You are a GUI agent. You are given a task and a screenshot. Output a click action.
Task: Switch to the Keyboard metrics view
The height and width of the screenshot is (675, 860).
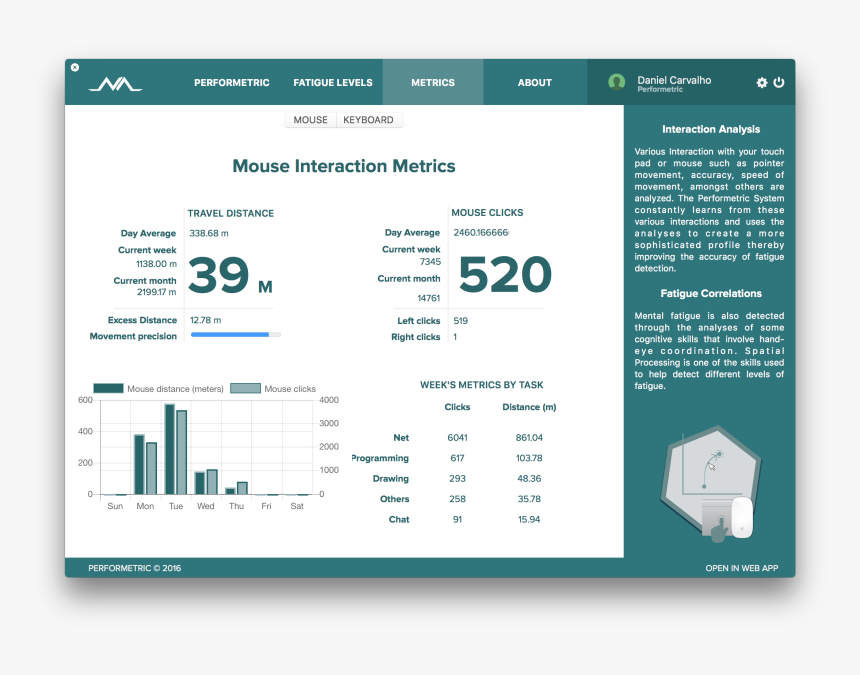pos(369,120)
